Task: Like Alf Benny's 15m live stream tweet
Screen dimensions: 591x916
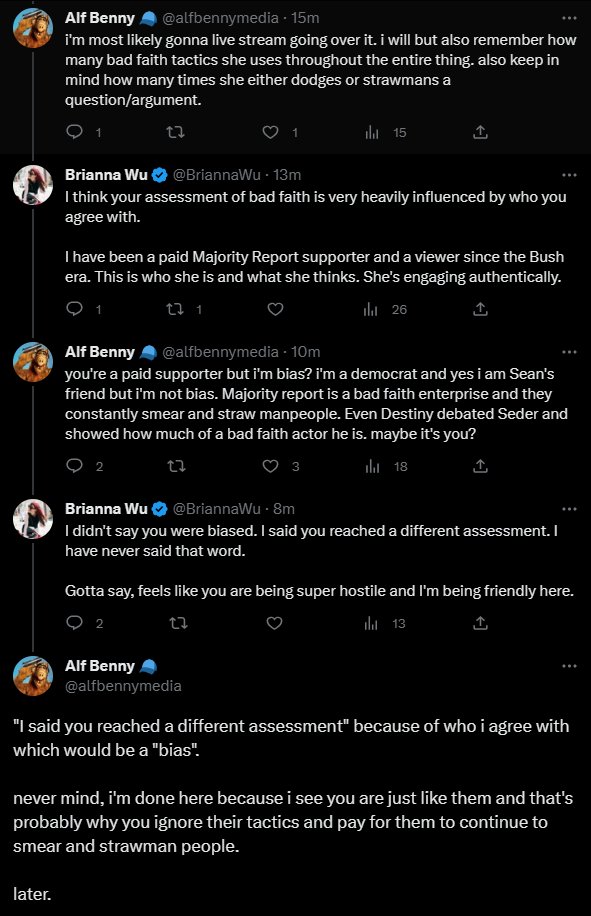Action: click(x=270, y=132)
